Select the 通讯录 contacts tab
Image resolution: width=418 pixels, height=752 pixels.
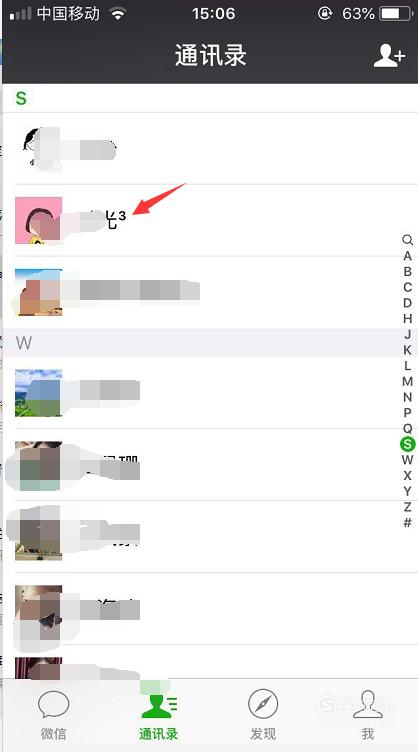(x=159, y=715)
